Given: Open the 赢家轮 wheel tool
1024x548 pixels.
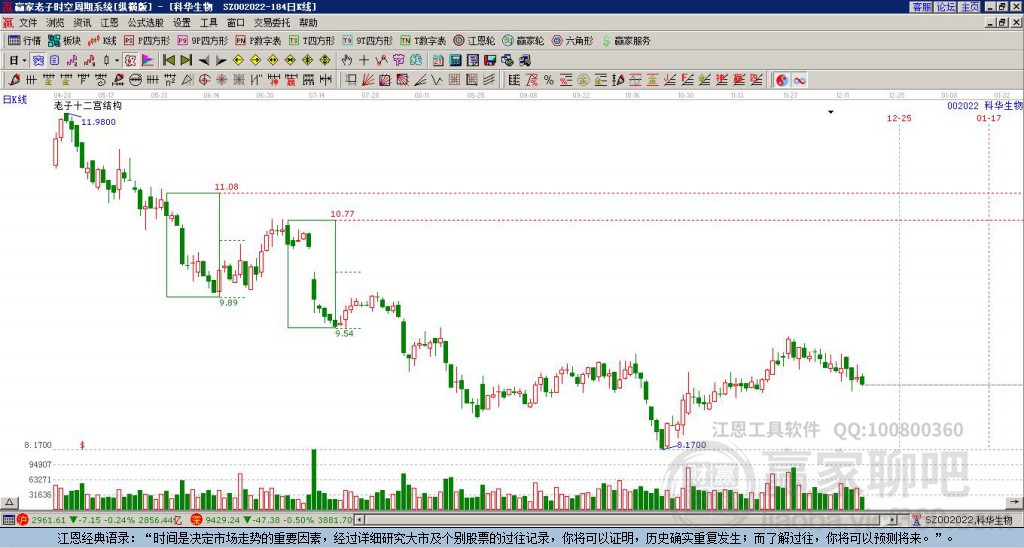Looking at the screenshot, I should 524,40.
